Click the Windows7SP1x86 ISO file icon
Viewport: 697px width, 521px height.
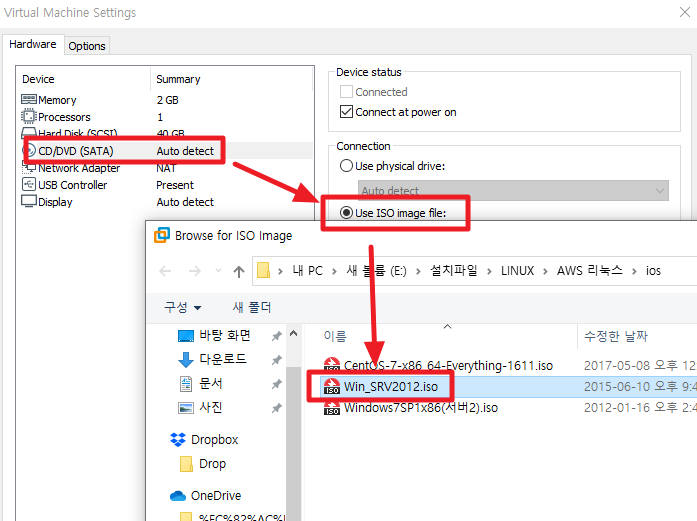(332, 407)
